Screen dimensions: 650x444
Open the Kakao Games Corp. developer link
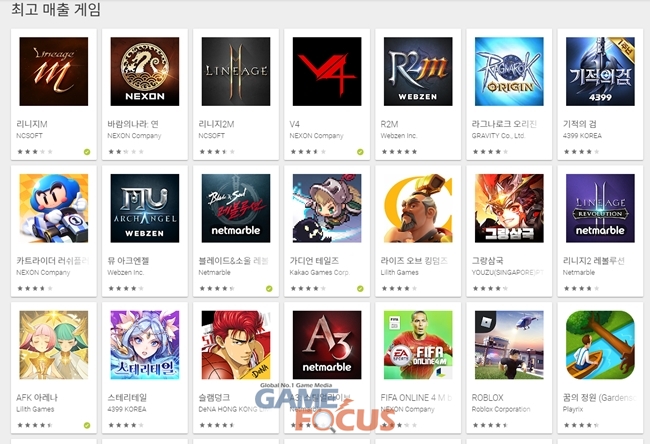320,272
